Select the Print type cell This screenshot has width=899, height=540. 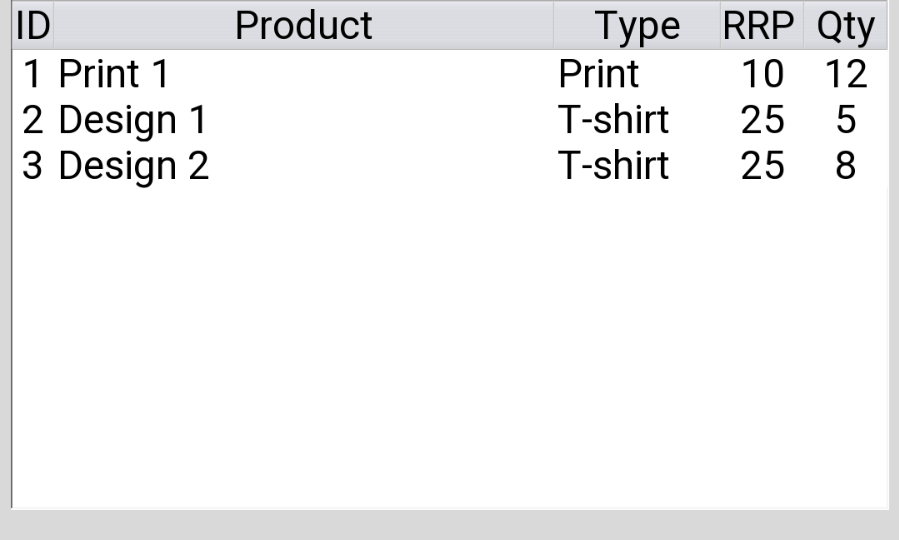pyautogui.click(x=598, y=74)
